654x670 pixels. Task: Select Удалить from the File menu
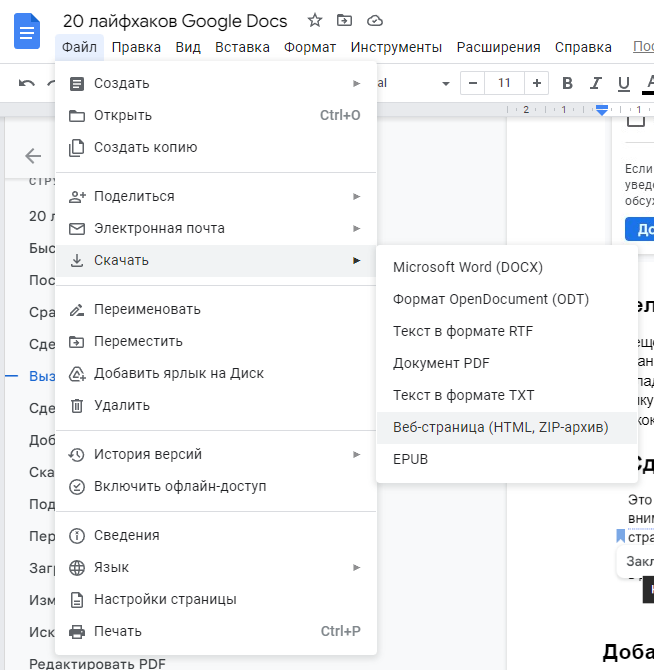(216, 406)
